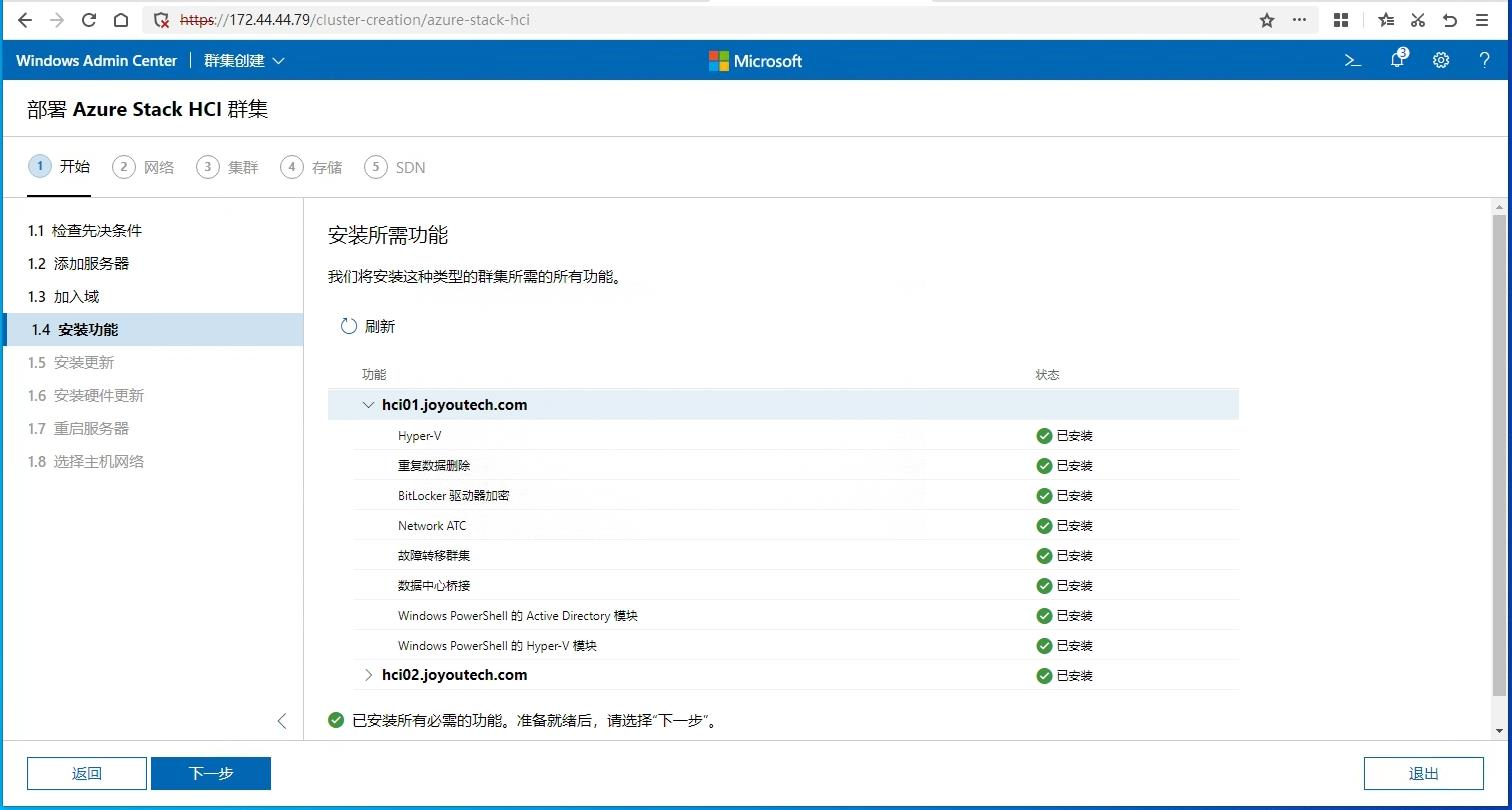This screenshot has width=1512, height=810.
Task: Select step 1.7 重启服务器
Action: click(x=153, y=429)
